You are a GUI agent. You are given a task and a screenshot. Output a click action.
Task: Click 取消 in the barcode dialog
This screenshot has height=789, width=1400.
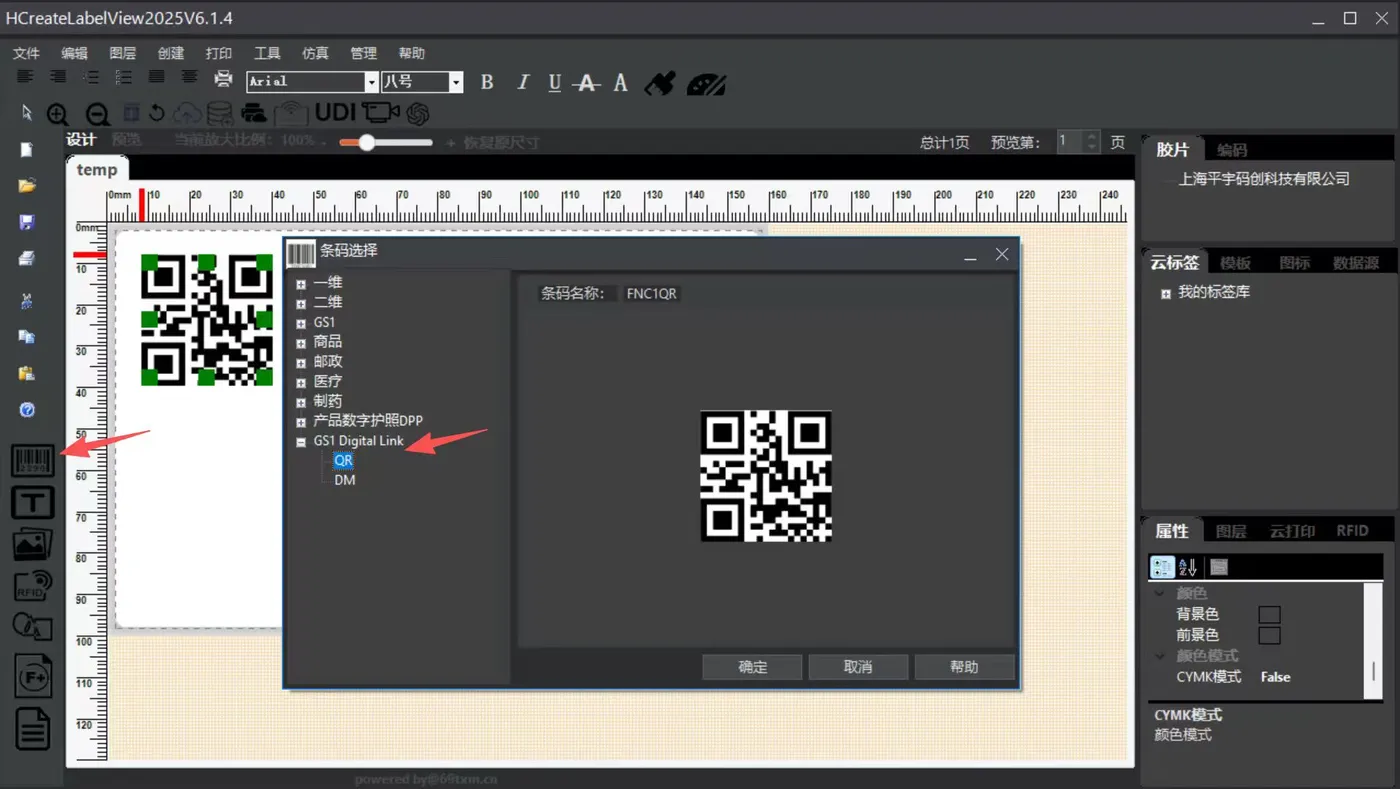tap(858, 667)
